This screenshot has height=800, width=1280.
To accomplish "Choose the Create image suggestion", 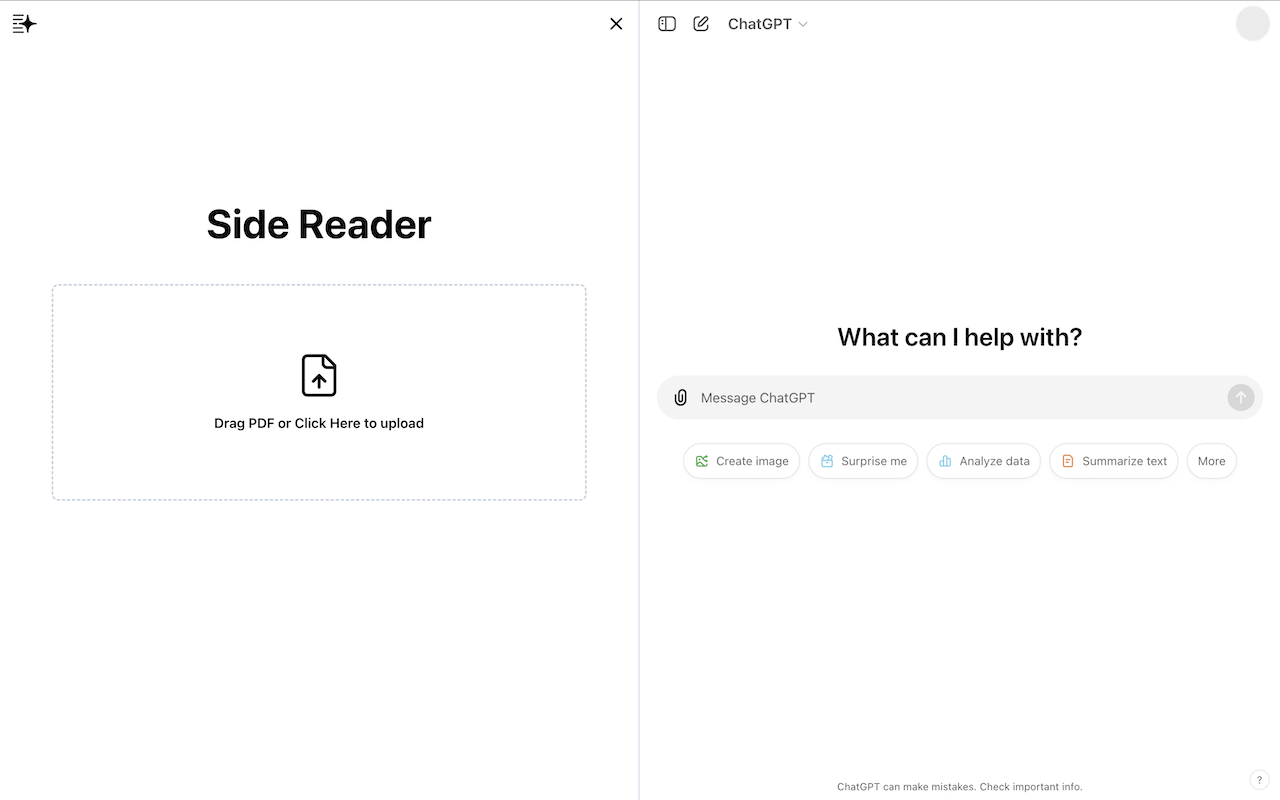I will (x=742, y=461).
